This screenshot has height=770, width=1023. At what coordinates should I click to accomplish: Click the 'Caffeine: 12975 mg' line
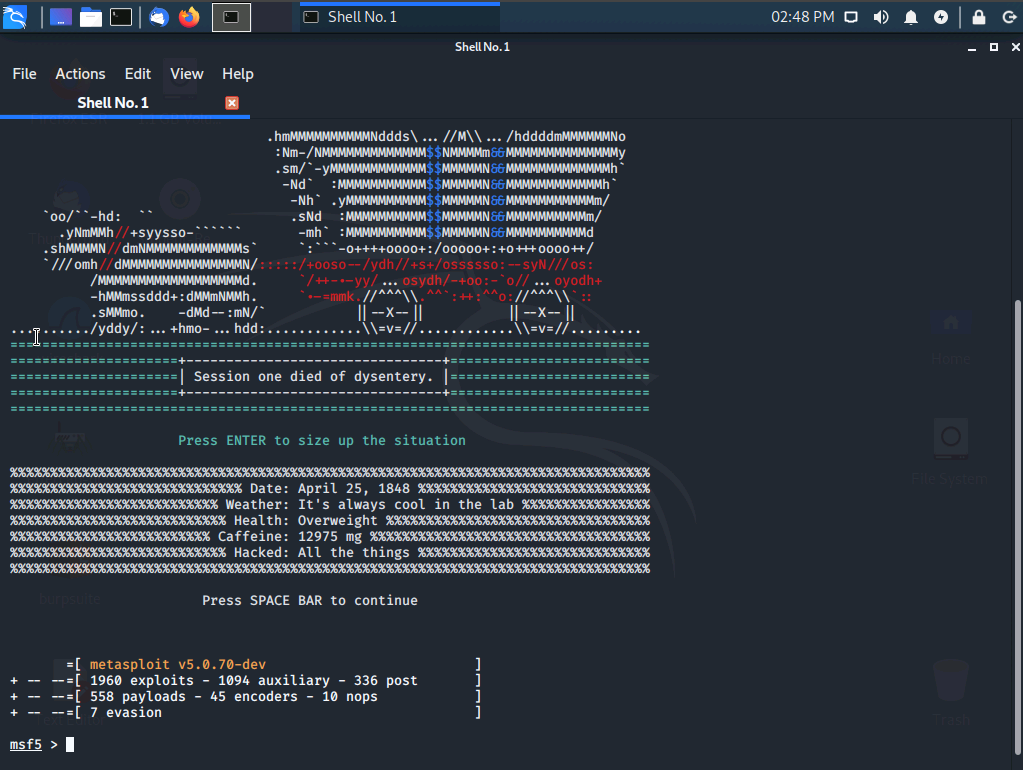290,536
